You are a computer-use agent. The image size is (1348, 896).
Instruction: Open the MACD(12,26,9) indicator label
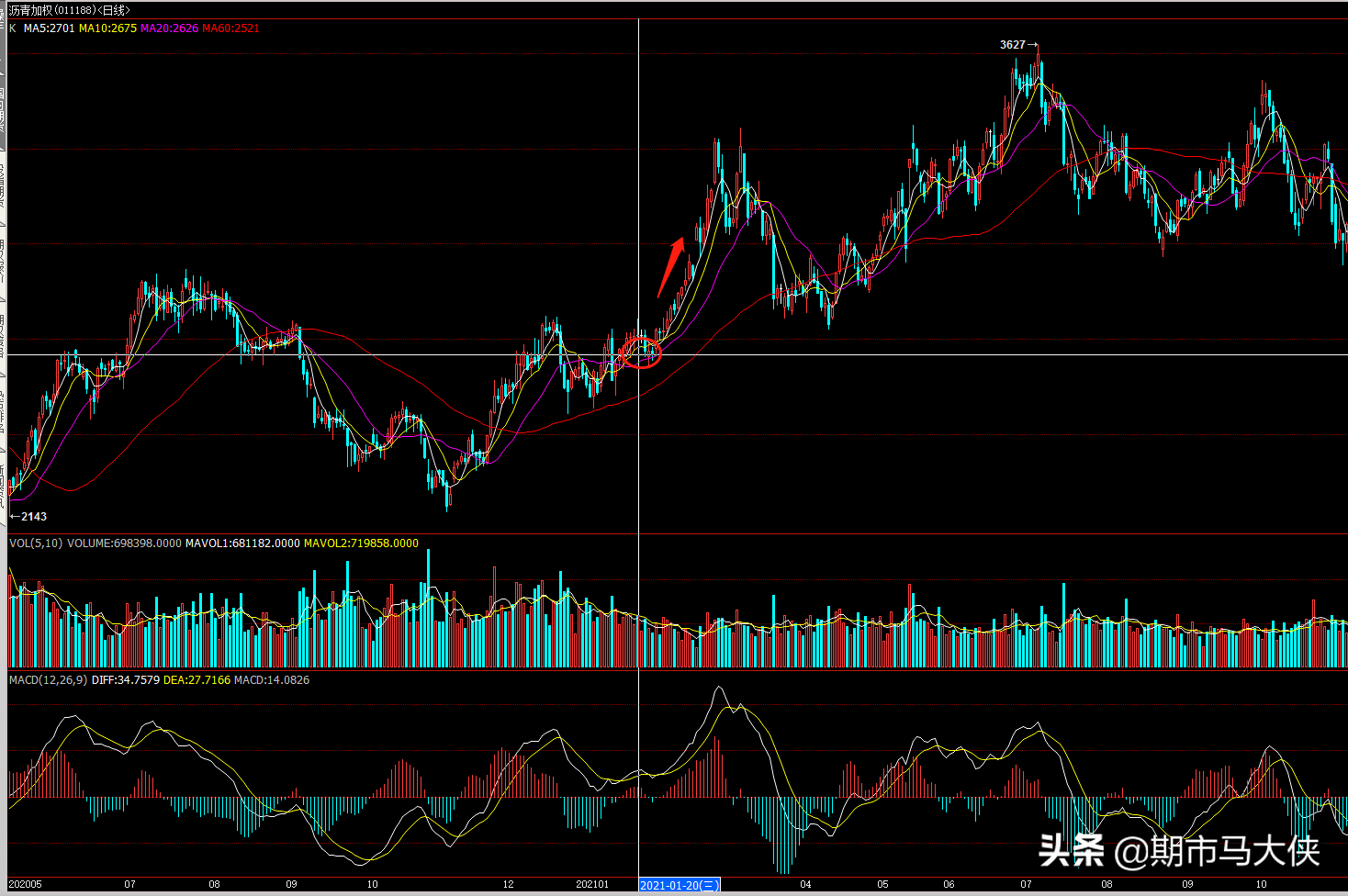pyautogui.click(x=49, y=680)
